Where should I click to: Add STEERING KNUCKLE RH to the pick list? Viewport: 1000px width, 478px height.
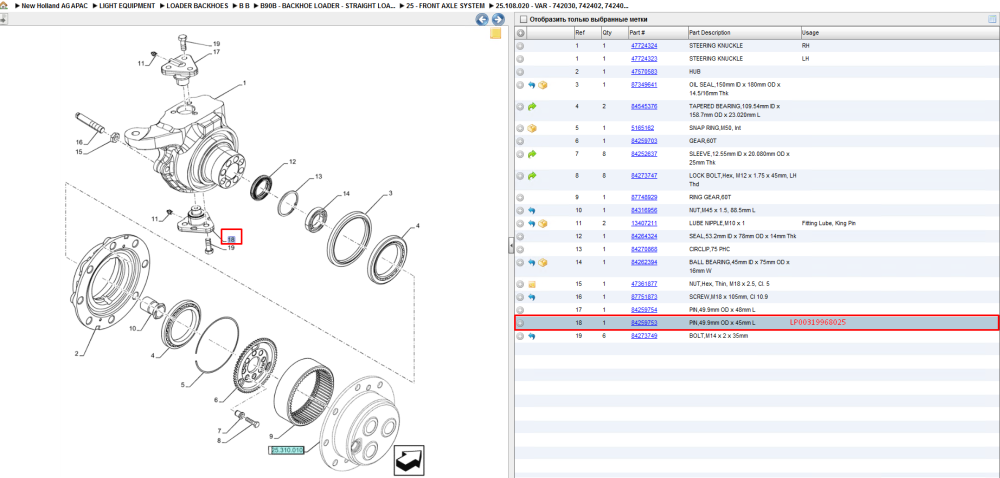click(x=520, y=46)
